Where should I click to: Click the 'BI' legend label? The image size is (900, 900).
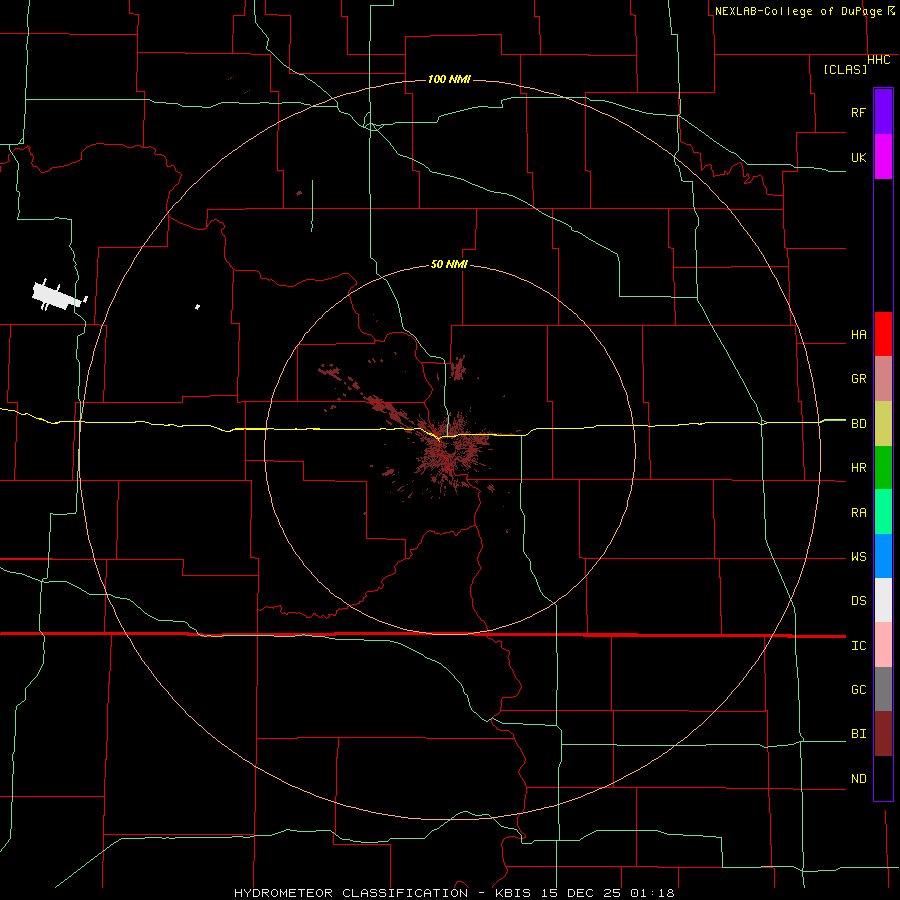(858, 734)
